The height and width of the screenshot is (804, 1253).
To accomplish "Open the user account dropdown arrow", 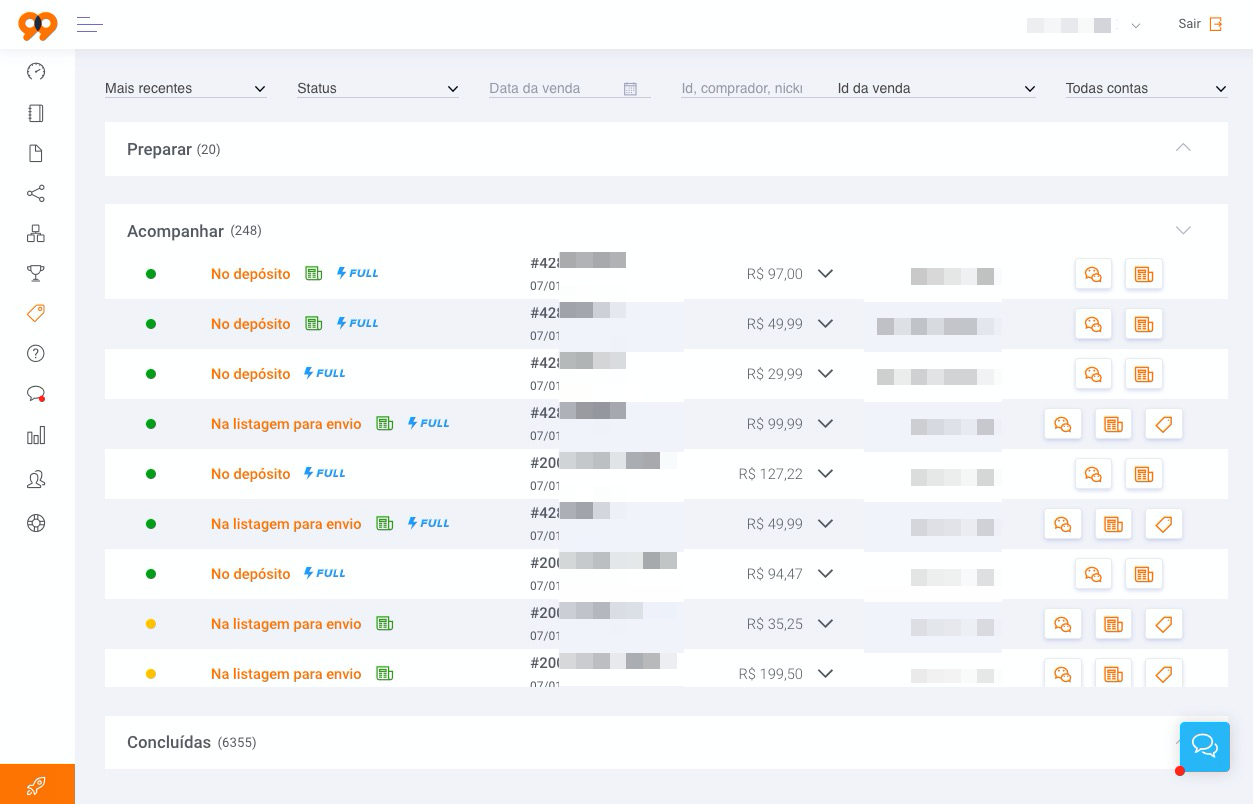I will pos(1136,26).
